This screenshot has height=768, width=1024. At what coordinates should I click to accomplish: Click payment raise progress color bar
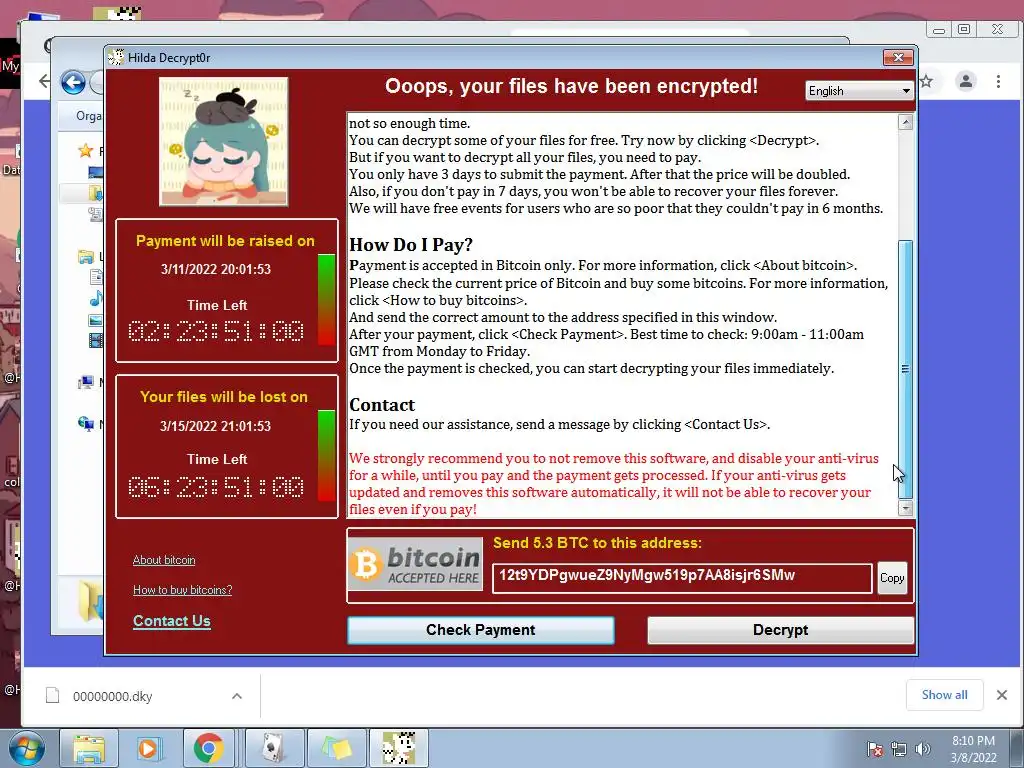click(x=327, y=300)
